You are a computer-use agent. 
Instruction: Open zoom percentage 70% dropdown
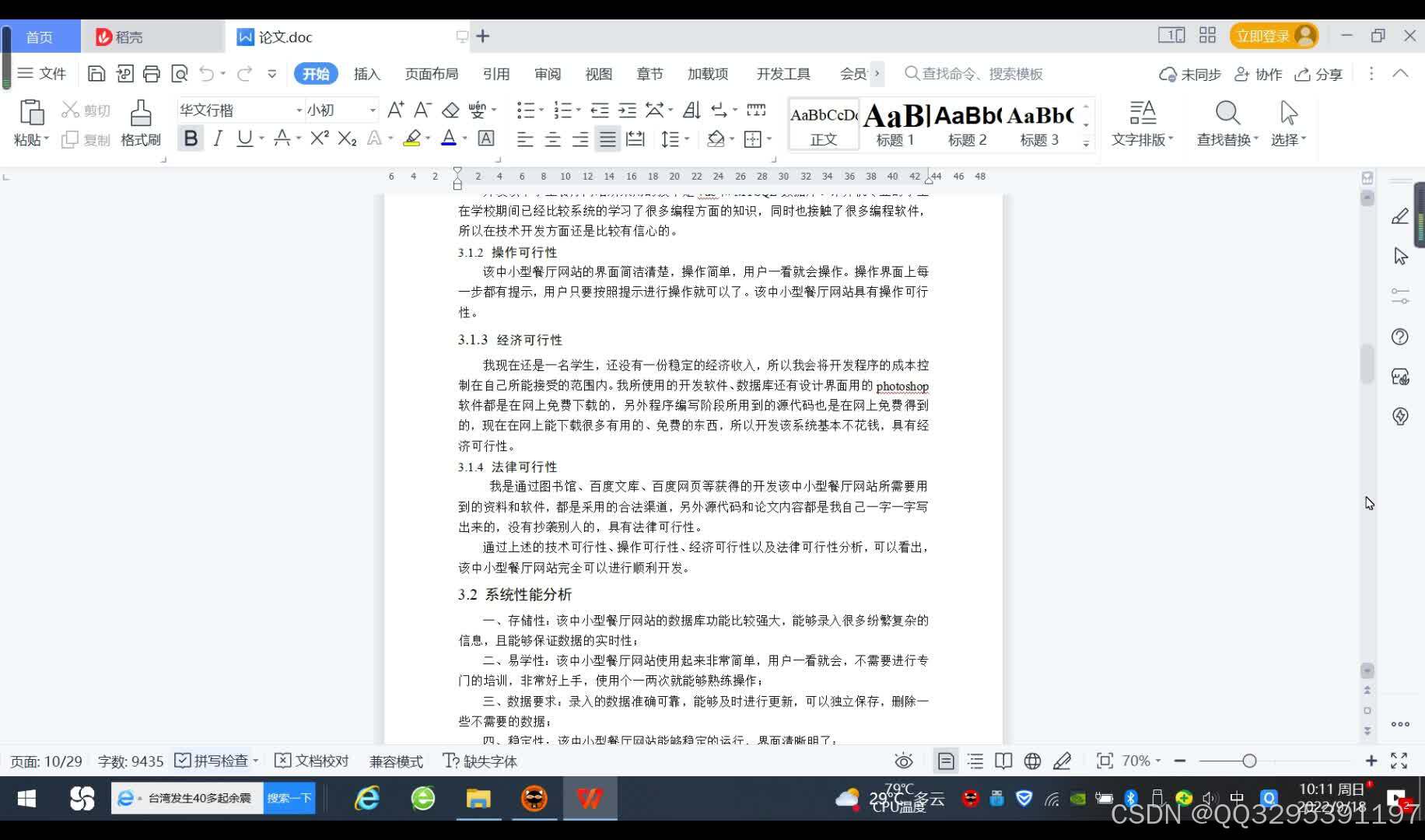[1141, 761]
